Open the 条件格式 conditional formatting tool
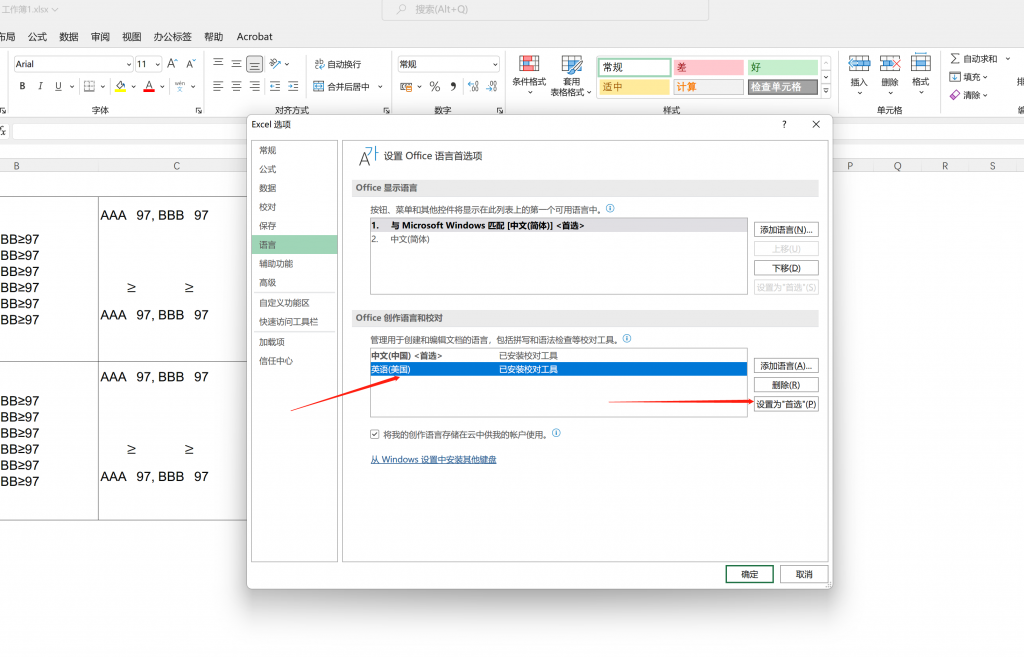The height and width of the screenshot is (657, 1024). pyautogui.click(x=529, y=70)
